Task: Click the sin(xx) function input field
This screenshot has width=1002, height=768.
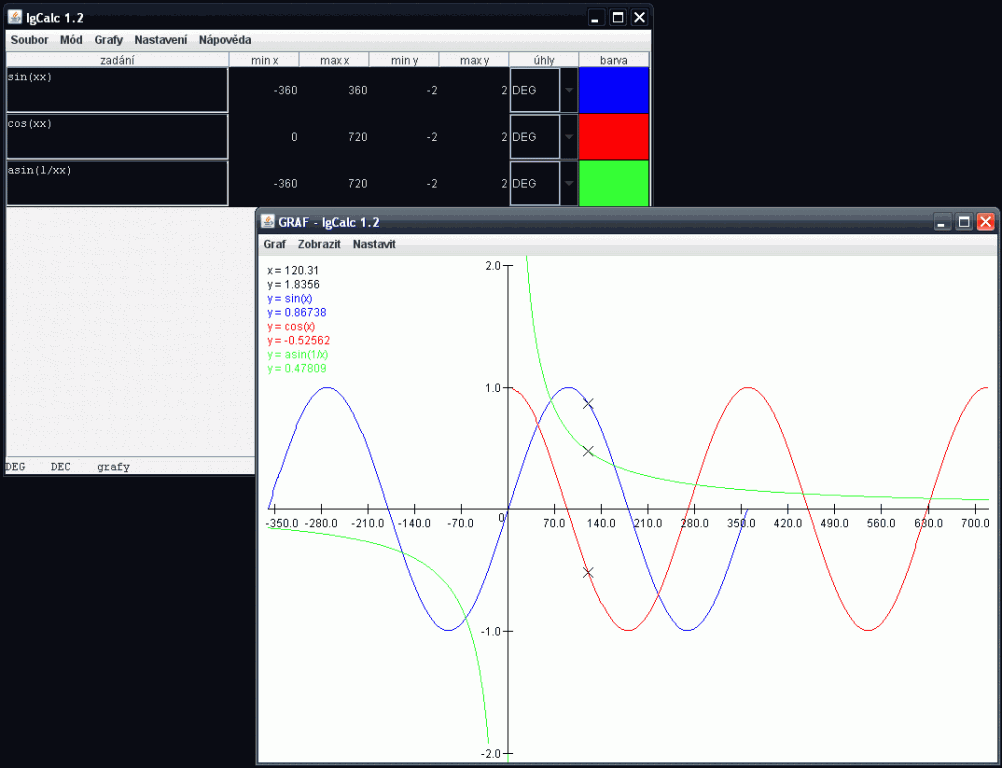Action: [117, 90]
